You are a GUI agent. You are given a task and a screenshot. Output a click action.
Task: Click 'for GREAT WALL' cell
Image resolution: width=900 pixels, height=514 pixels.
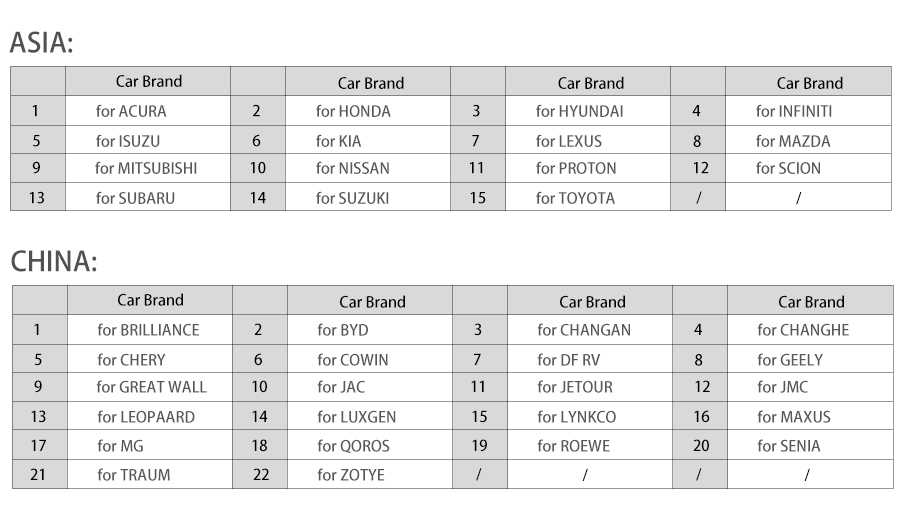coord(150,387)
